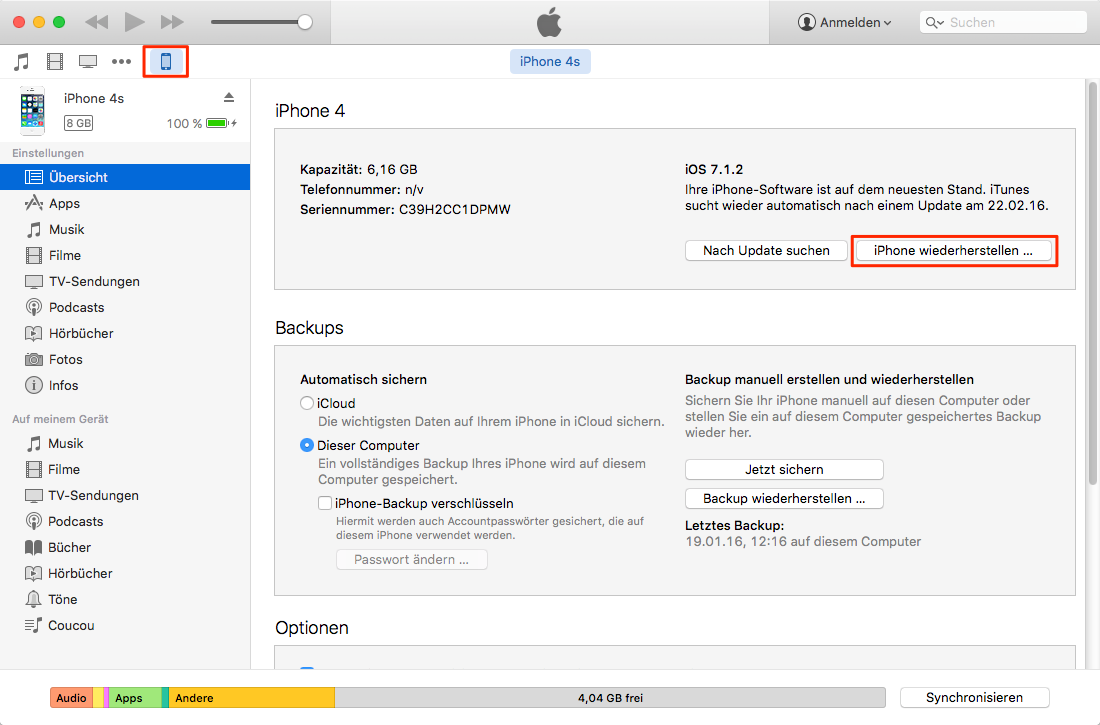This screenshot has height=725, width=1100.
Task: Click the iPhone 4s device thumbnail
Action: 32,111
